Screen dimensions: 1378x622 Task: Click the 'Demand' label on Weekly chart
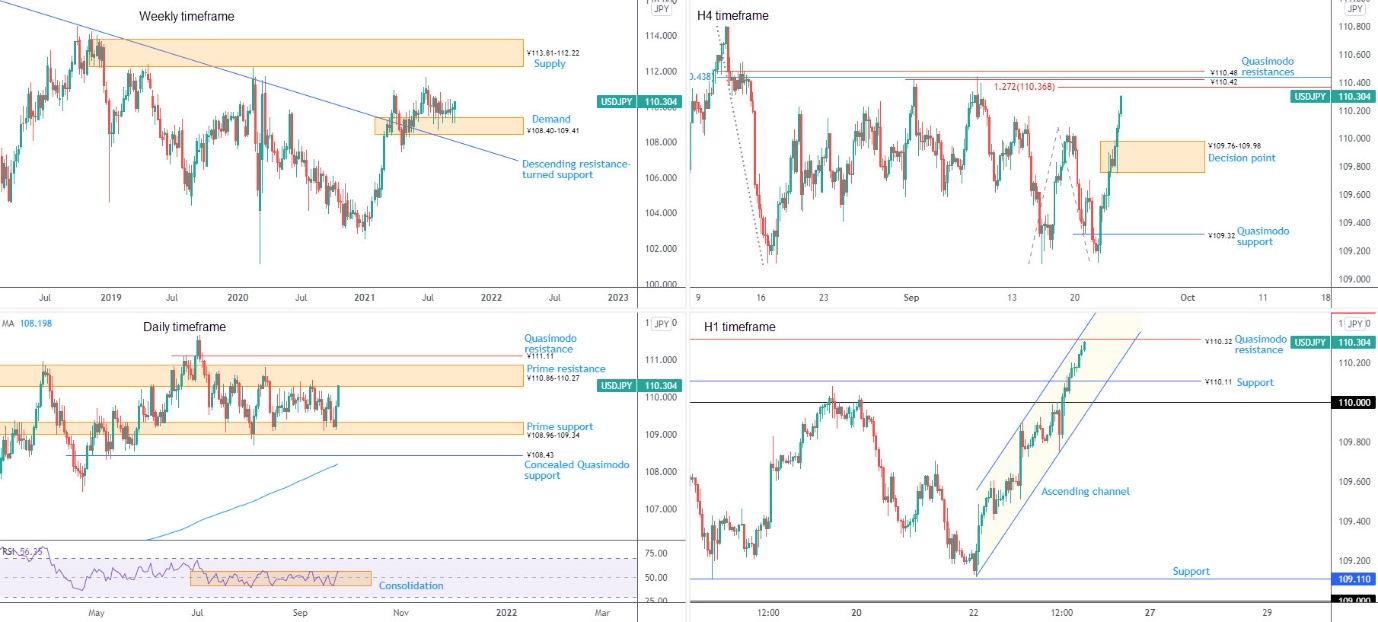[551, 119]
